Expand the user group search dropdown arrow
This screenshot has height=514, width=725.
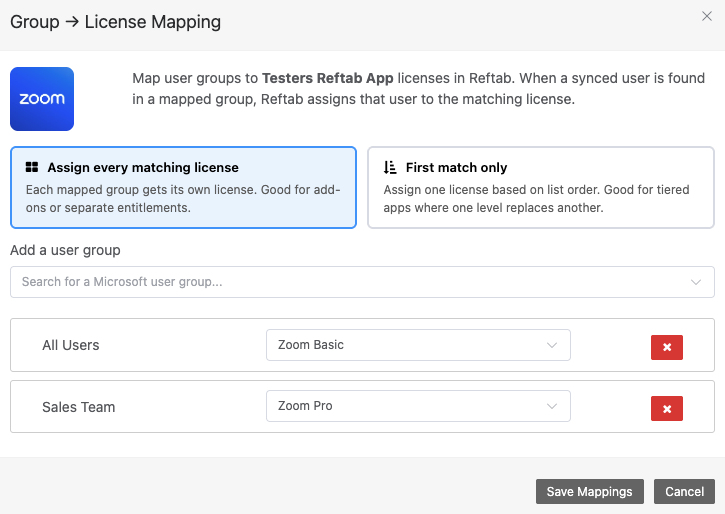[x=696, y=282]
